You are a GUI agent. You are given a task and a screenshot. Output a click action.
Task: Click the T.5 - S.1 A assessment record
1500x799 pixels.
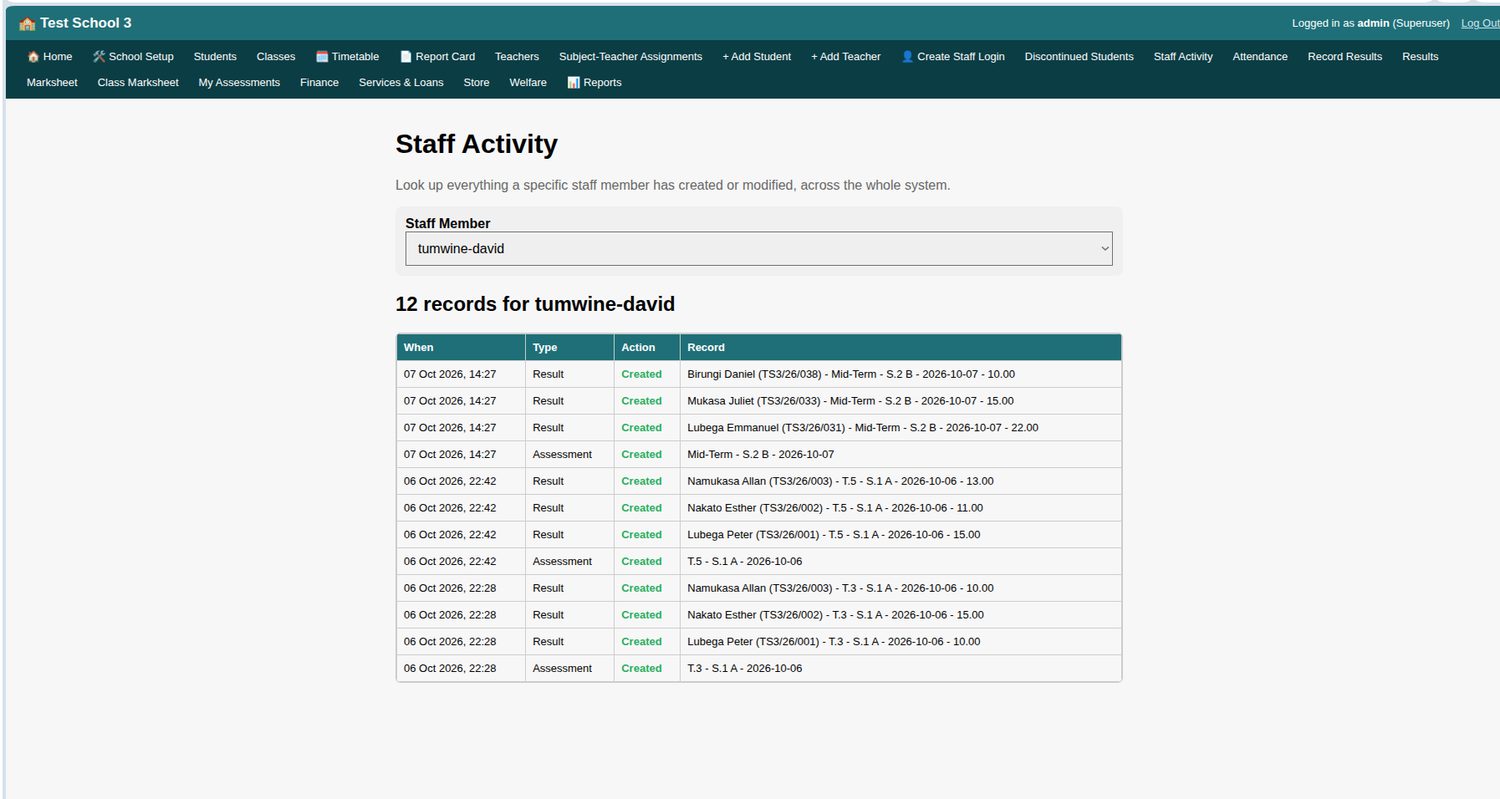click(745, 562)
